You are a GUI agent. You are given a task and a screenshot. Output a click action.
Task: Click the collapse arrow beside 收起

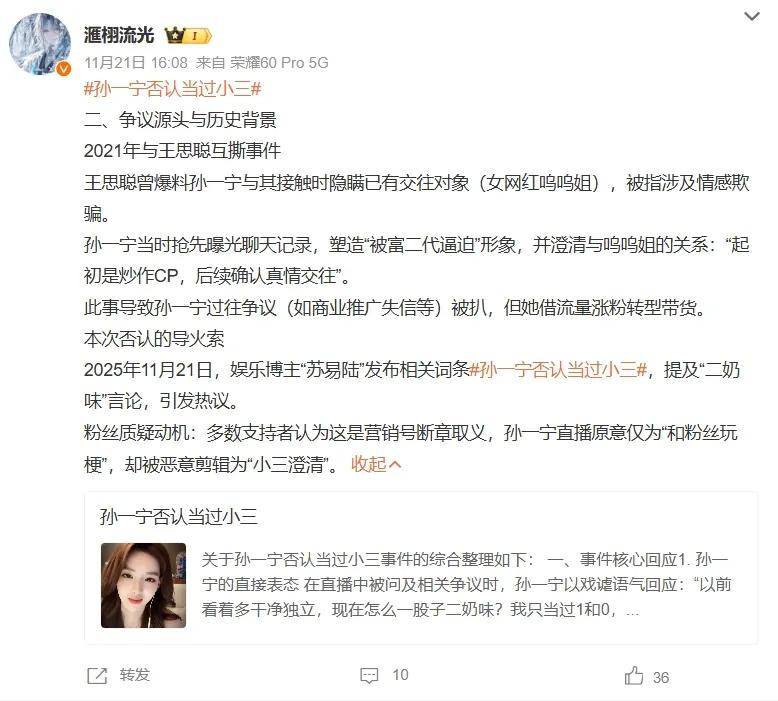(x=395, y=465)
